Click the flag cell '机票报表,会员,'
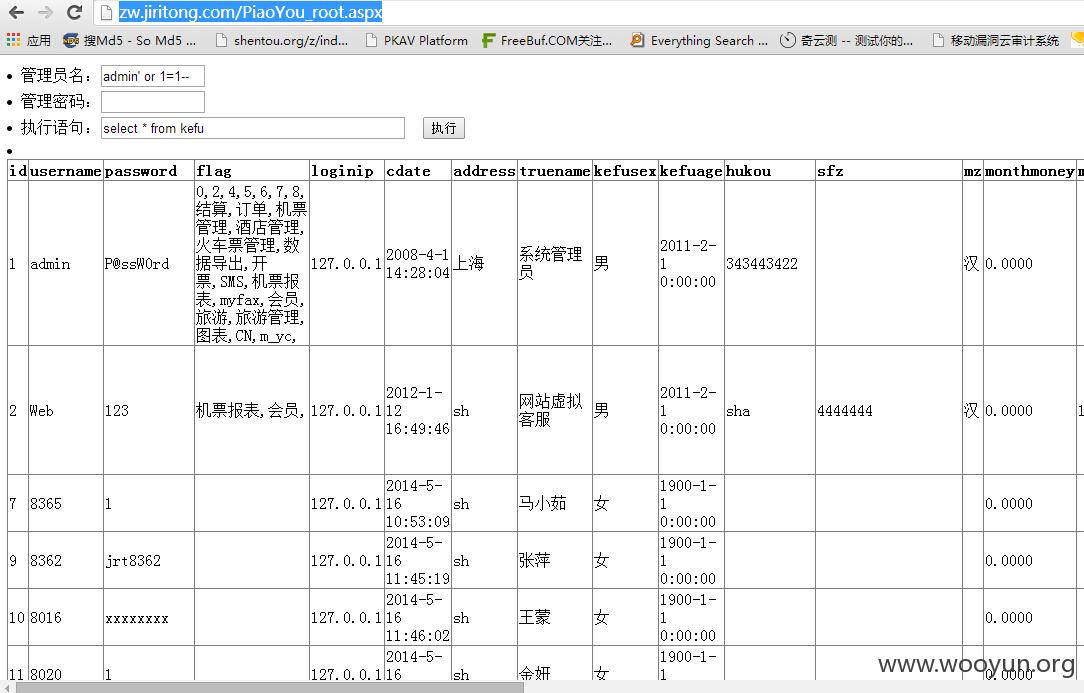 click(x=250, y=411)
